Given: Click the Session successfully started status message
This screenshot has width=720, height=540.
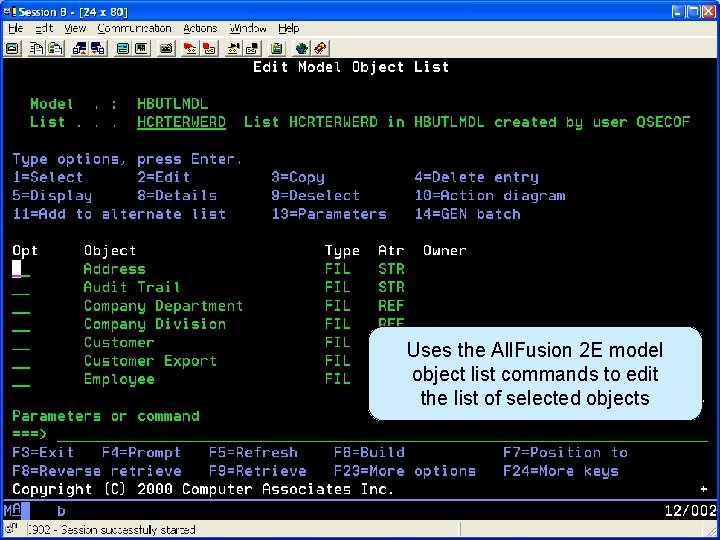Looking at the screenshot, I should coord(111,529).
